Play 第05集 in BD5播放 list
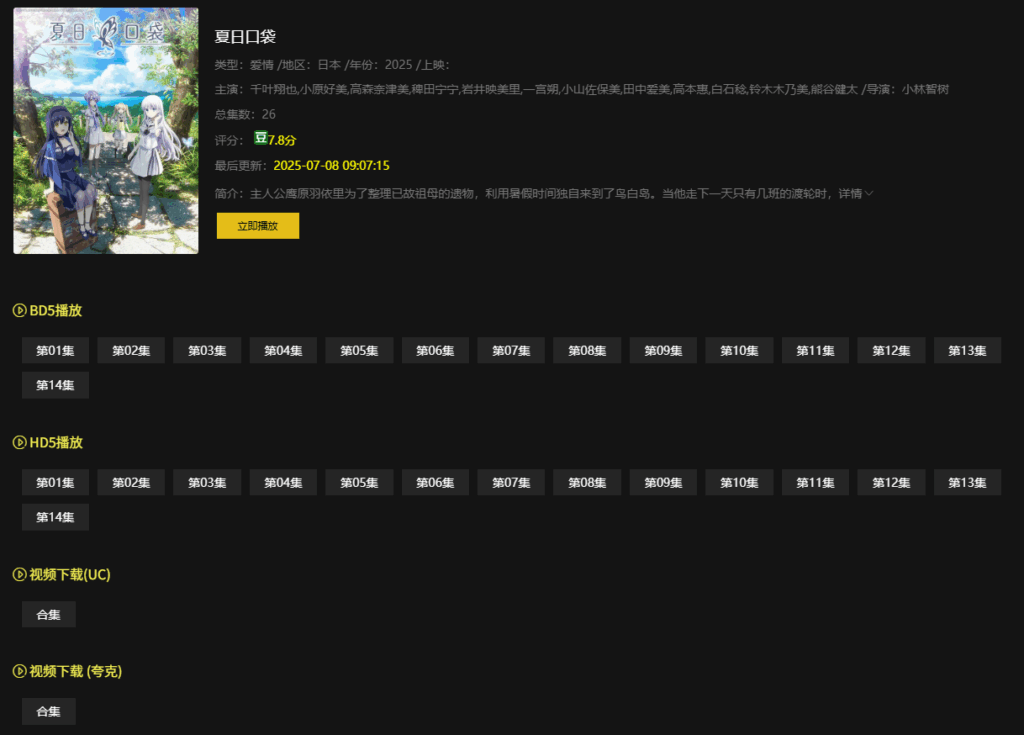Screen dimensions: 1024x735 click(x=359, y=351)
